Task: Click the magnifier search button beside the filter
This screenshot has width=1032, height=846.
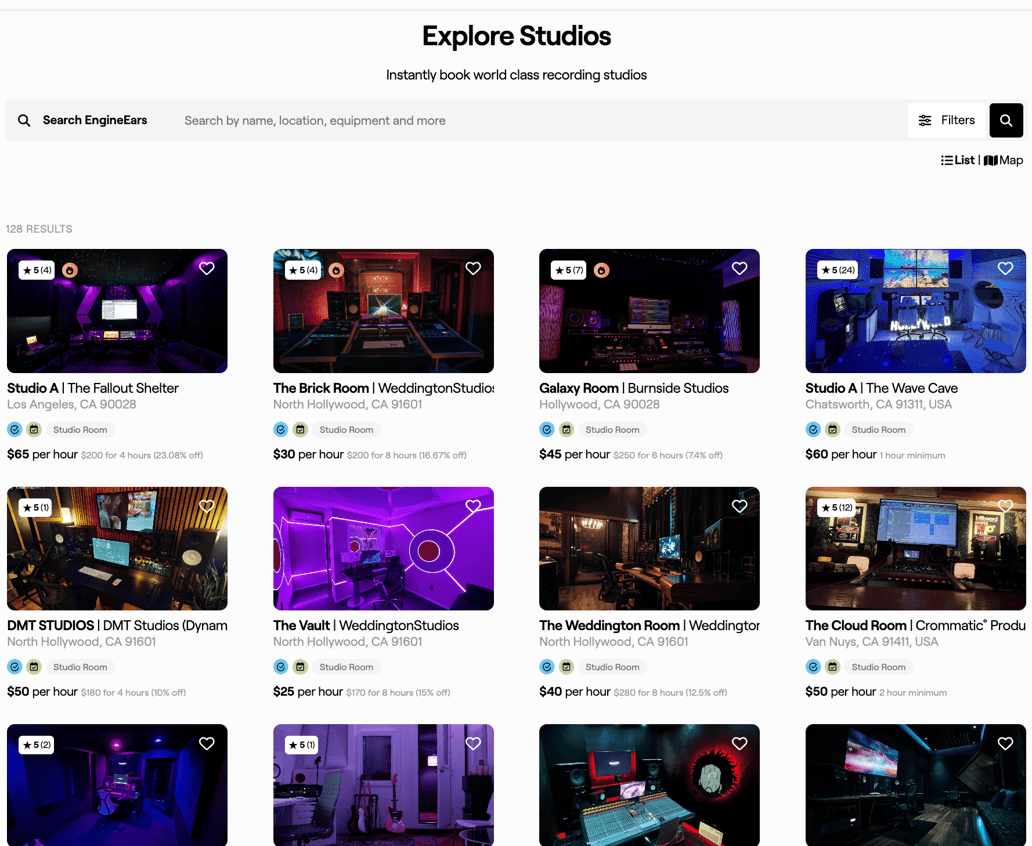Action: (x=1005, y=120)
